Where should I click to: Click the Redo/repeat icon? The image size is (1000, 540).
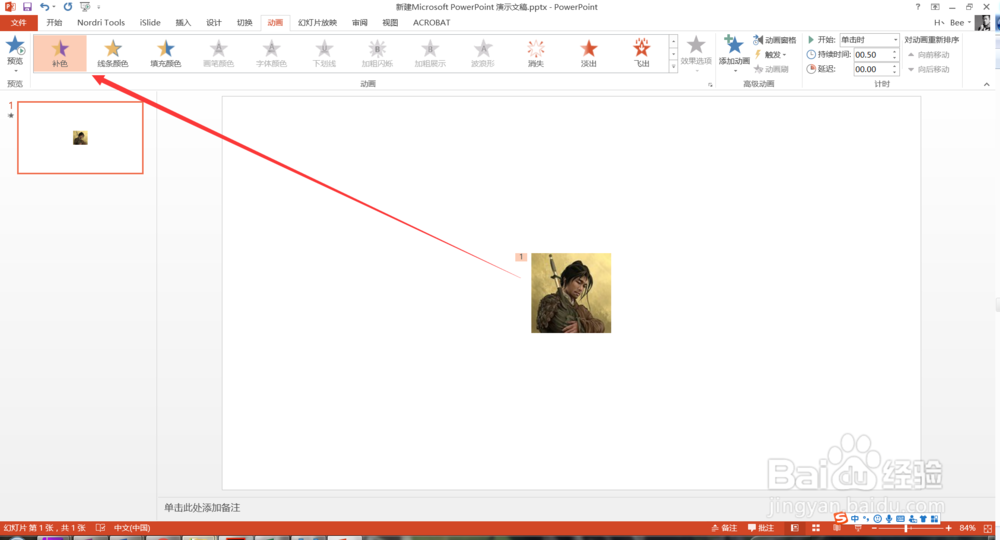[68, 6]
